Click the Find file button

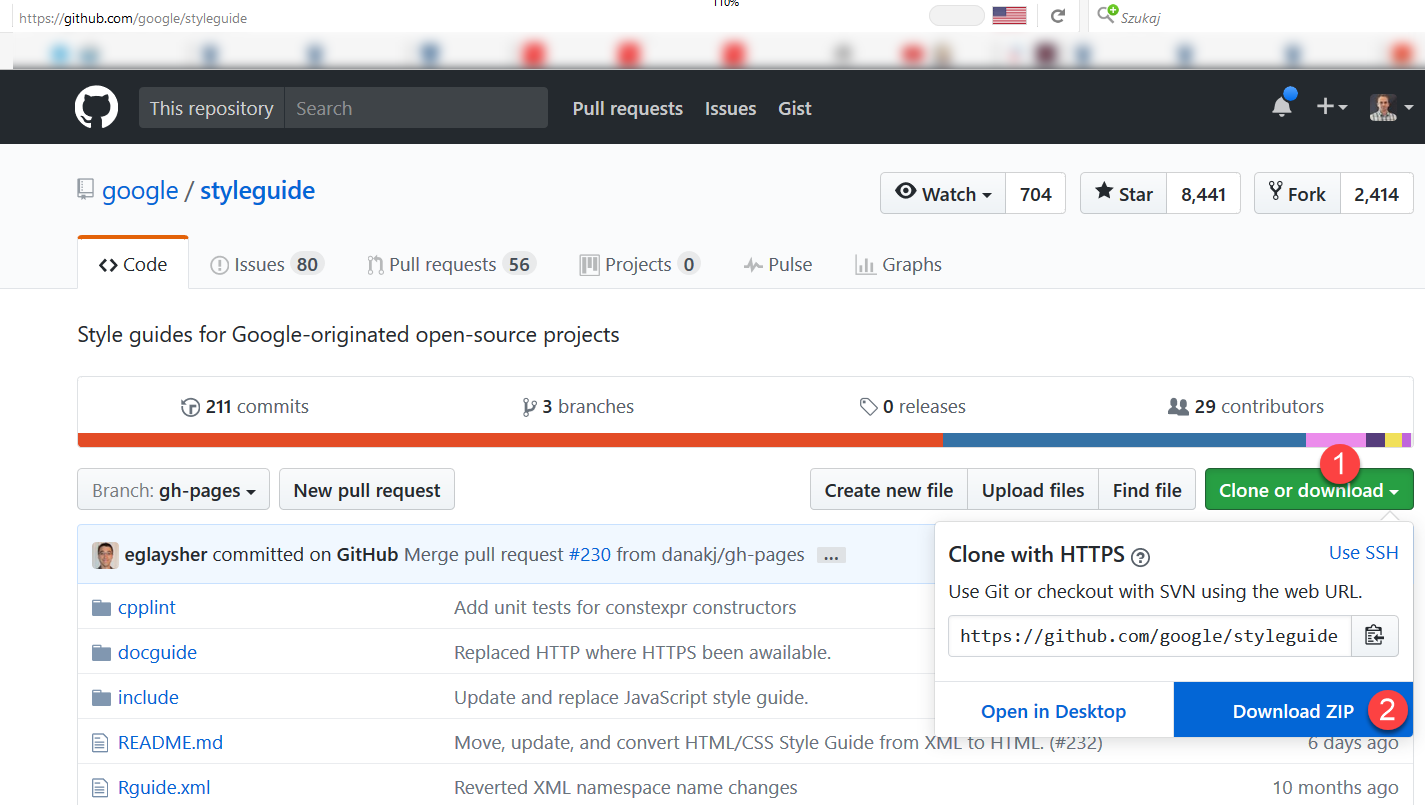pos(1147,490)
